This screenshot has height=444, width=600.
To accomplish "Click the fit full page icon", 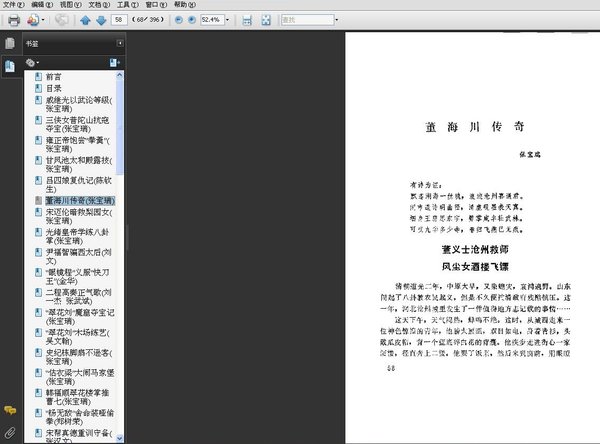I will click(x=266, y=20).
